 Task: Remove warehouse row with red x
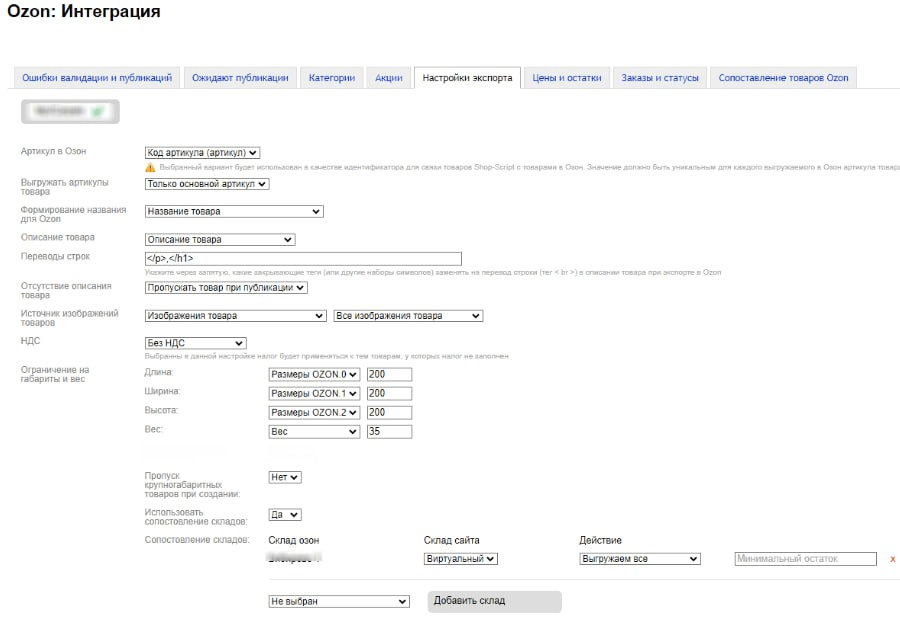pyautogui.click(x=893, y=559)
